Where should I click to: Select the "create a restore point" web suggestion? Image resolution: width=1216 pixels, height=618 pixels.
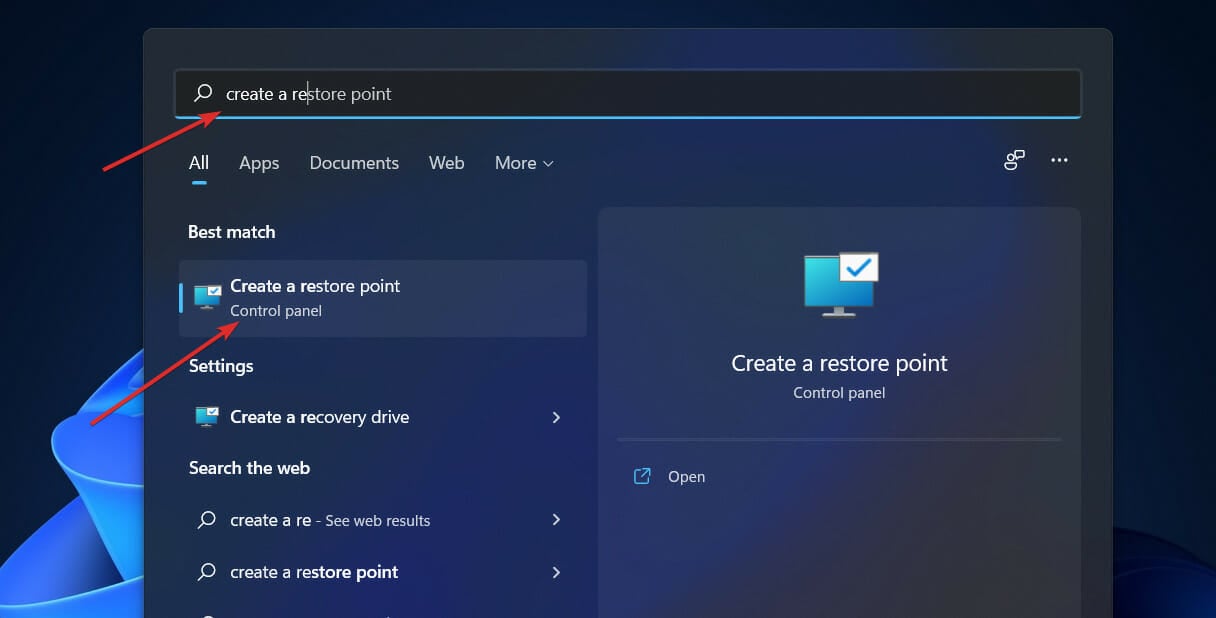point(383,572)
